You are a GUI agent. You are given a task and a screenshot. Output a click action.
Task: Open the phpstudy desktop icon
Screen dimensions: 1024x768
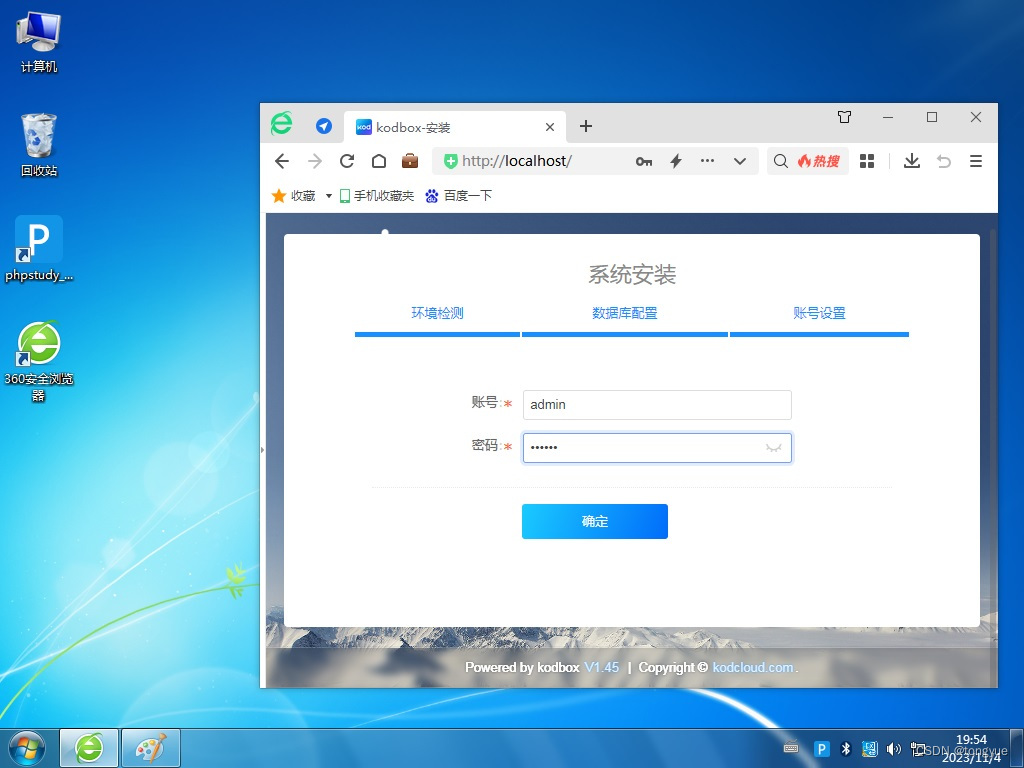tap(38, 240)
